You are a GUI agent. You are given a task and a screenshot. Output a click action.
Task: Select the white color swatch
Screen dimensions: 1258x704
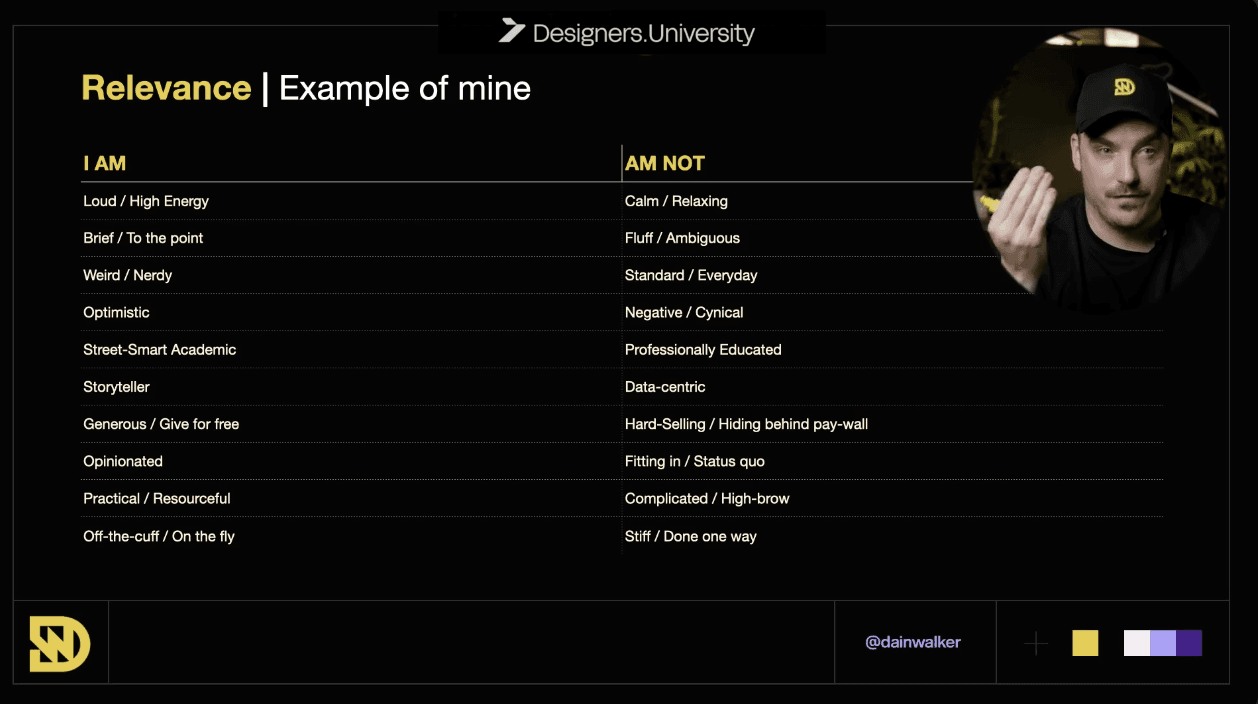[1137, 643]
